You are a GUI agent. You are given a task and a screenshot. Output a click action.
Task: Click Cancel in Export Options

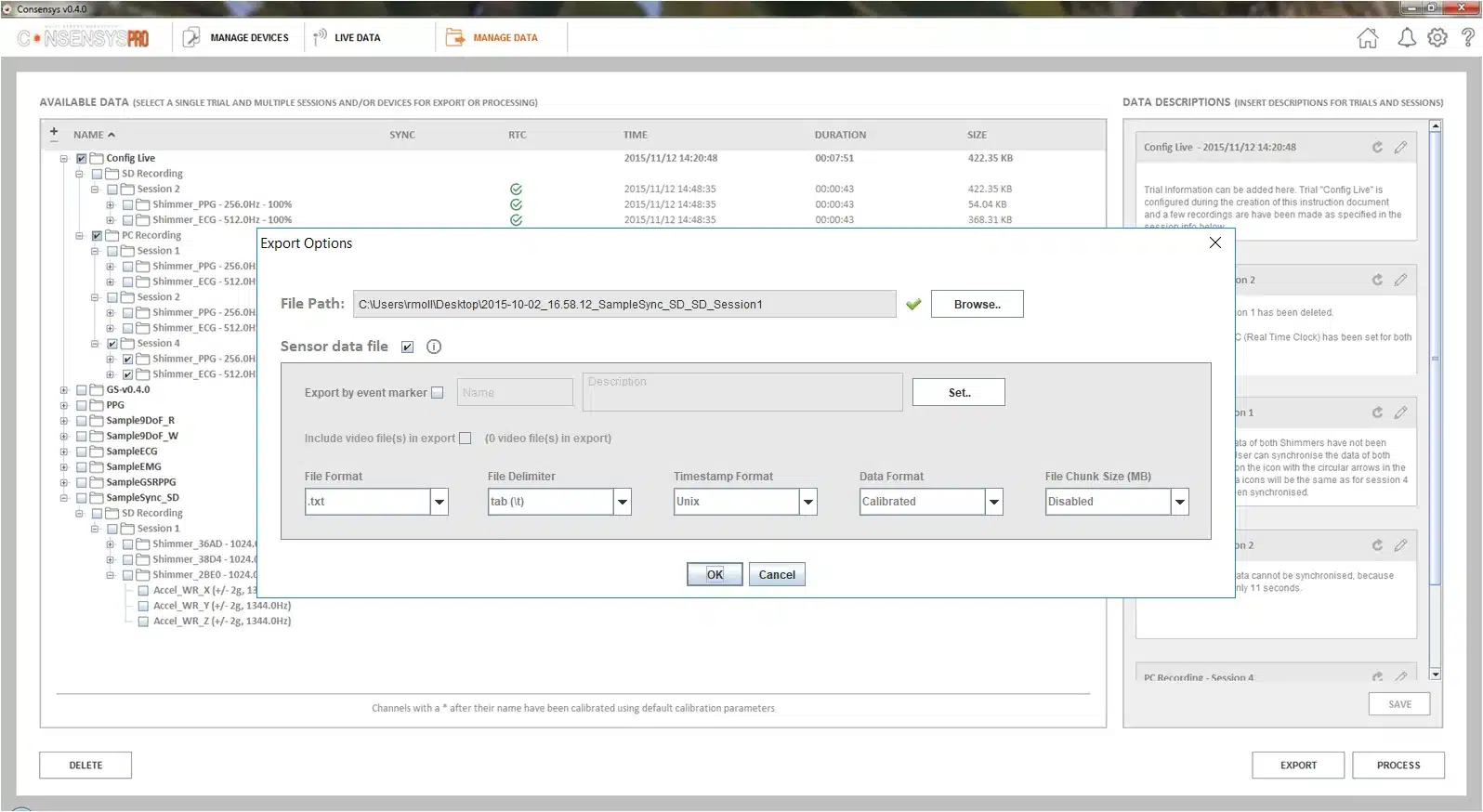[777, 574]
